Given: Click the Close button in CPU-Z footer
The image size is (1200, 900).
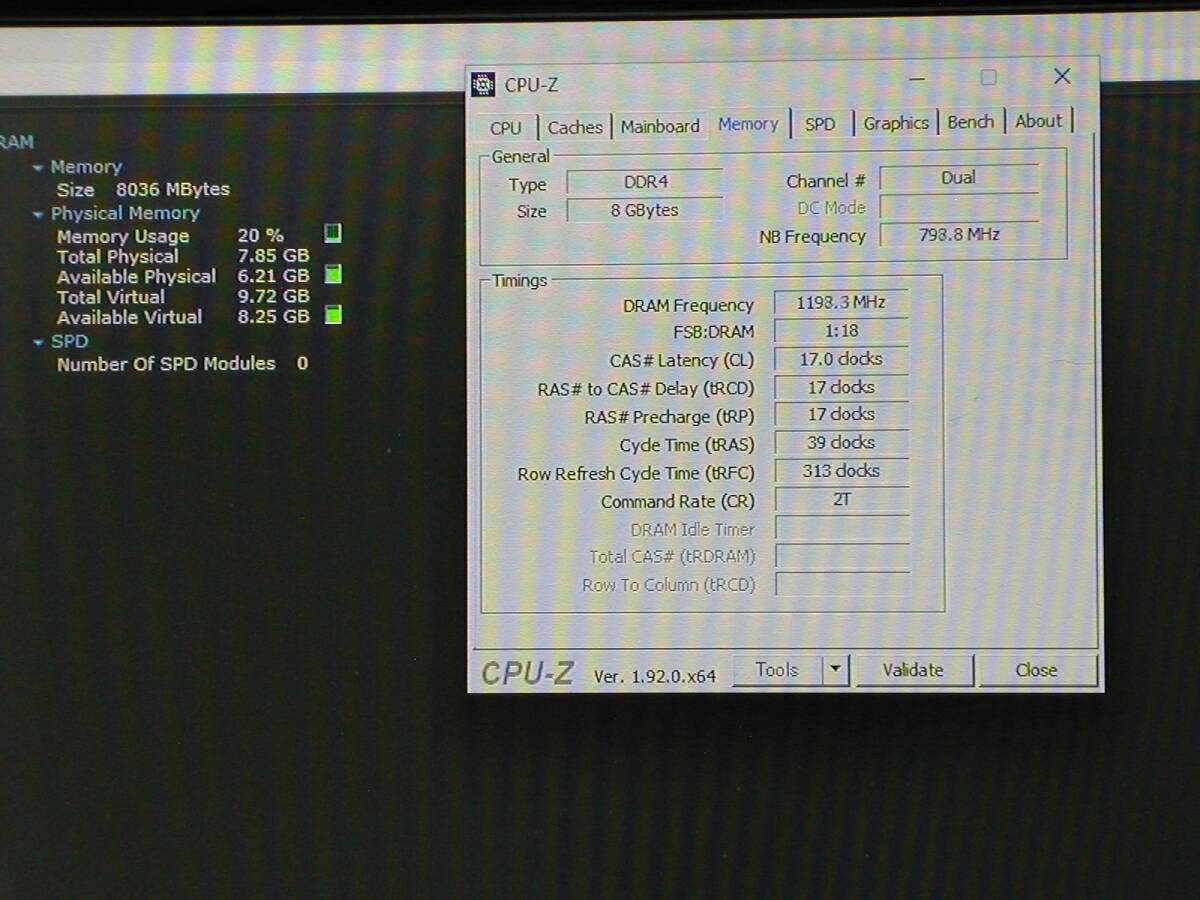Looking at the screenshot, I should coord(1036,670).
